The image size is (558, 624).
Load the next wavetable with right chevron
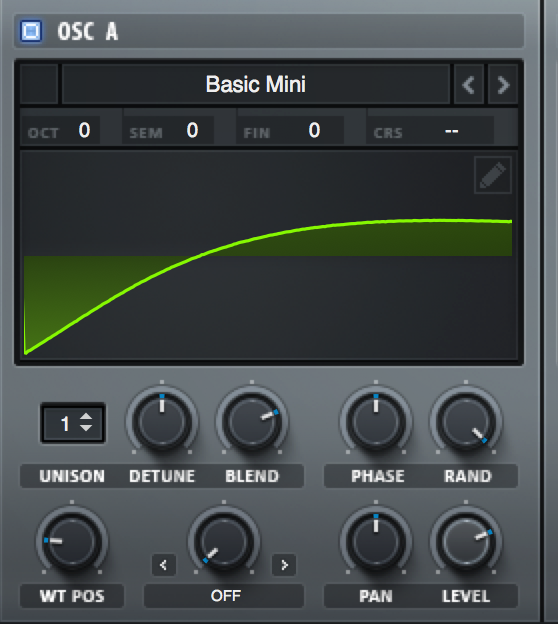coord(503,85)
